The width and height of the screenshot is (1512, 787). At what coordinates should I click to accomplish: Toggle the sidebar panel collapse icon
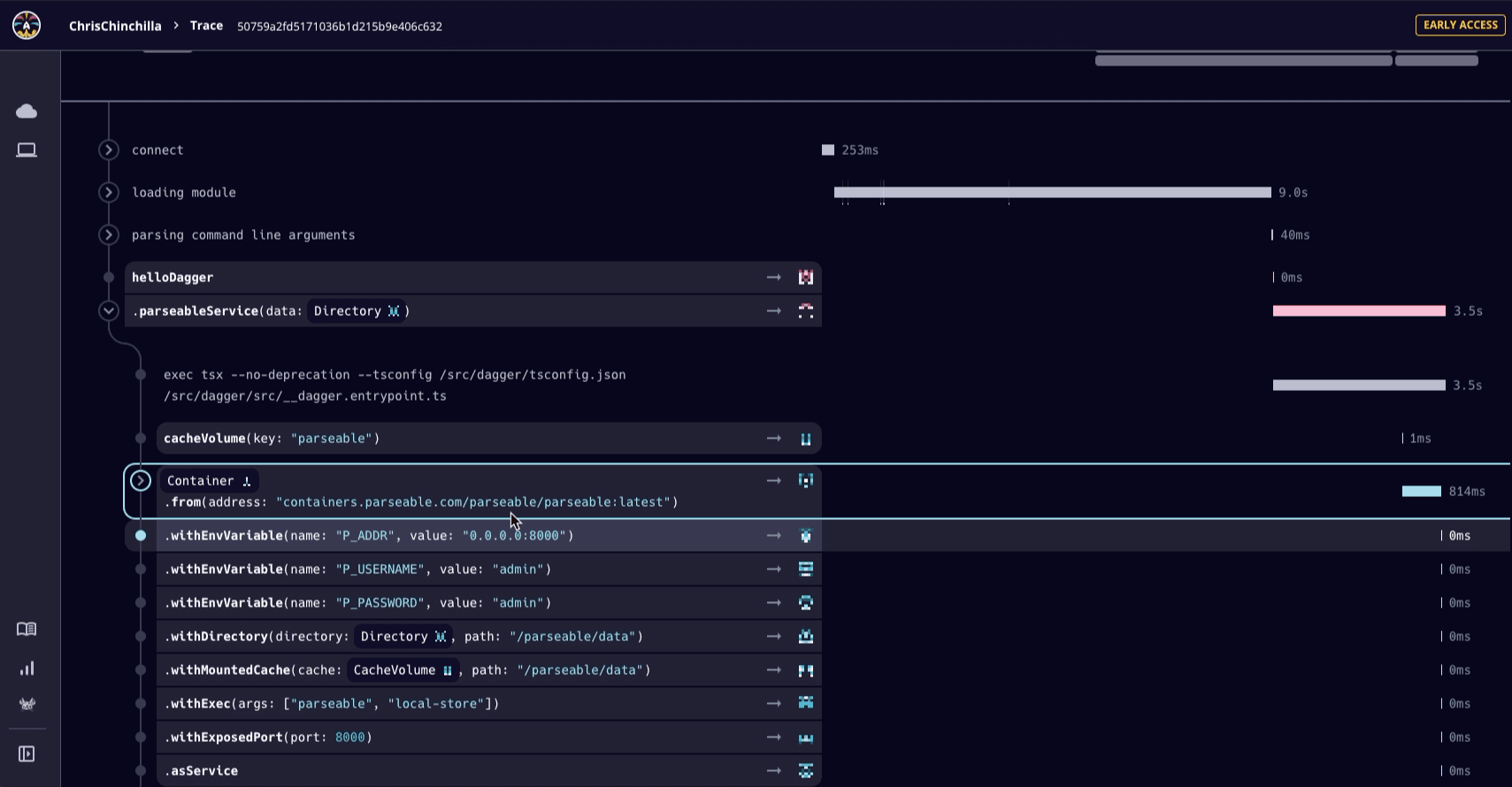(27, 753)
